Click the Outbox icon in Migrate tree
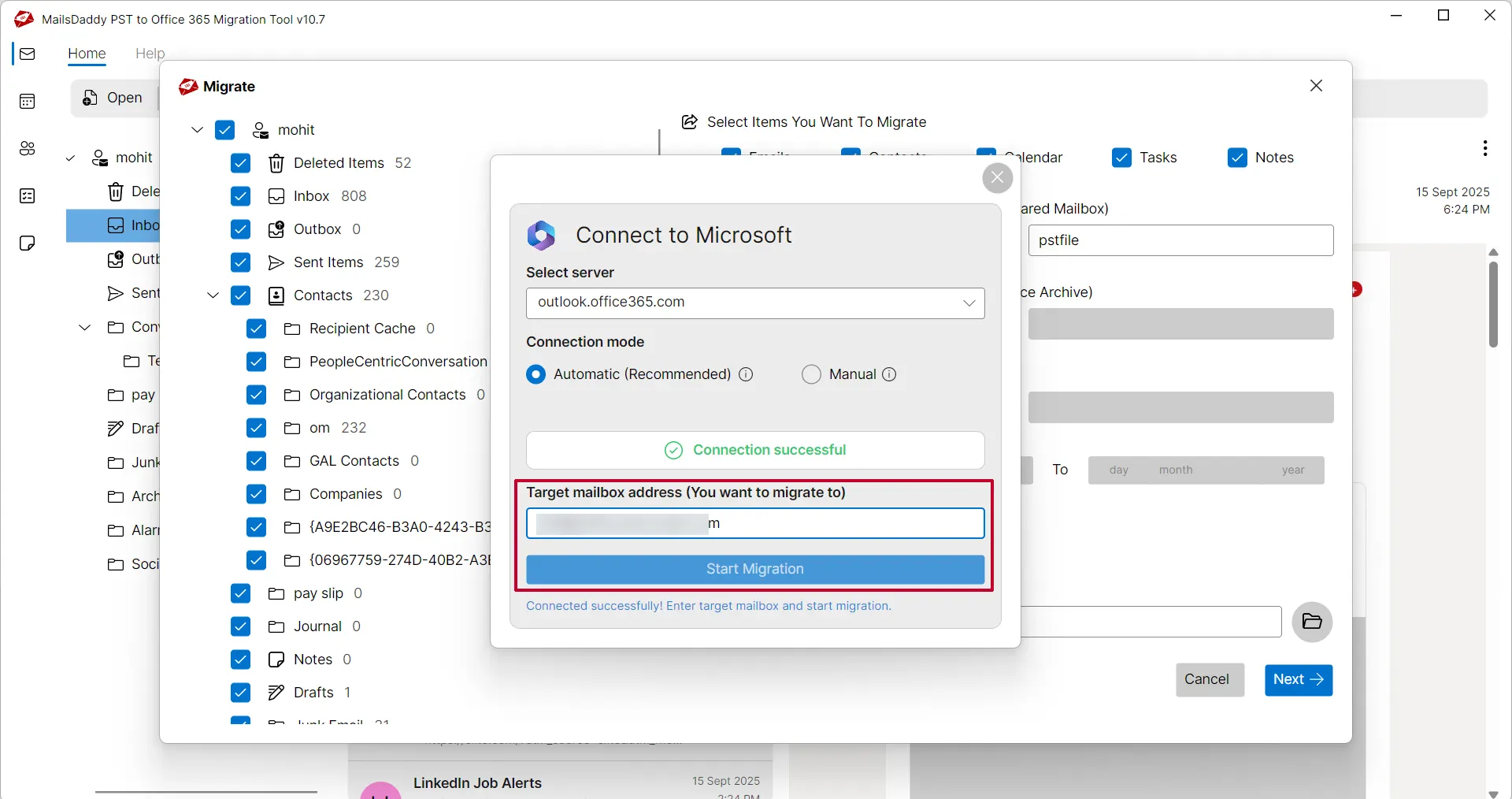Screen dimensions: 1512x799 [x=276, y=229]
